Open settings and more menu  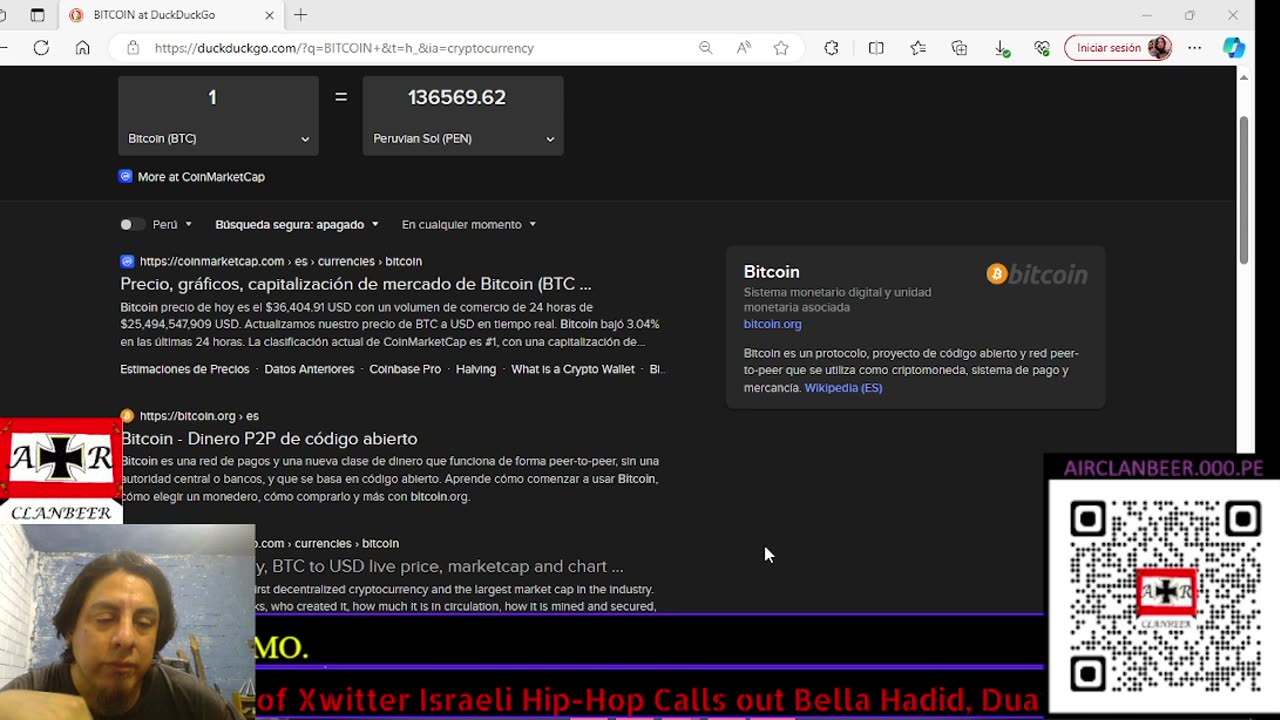tap(1195, 48)
